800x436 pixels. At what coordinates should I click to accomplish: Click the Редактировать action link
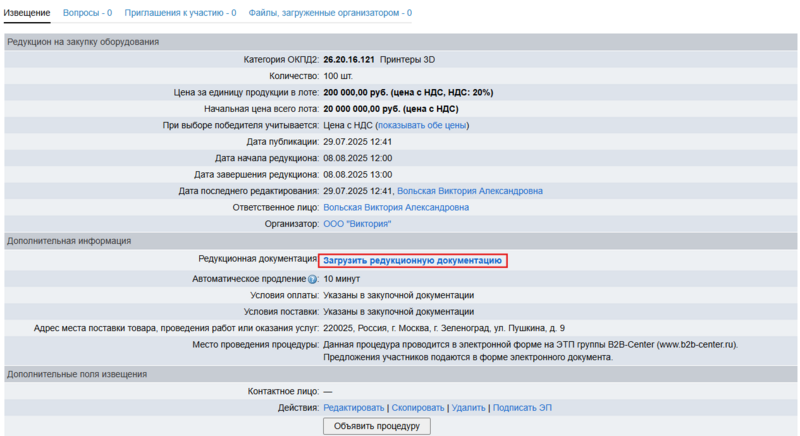353,408
